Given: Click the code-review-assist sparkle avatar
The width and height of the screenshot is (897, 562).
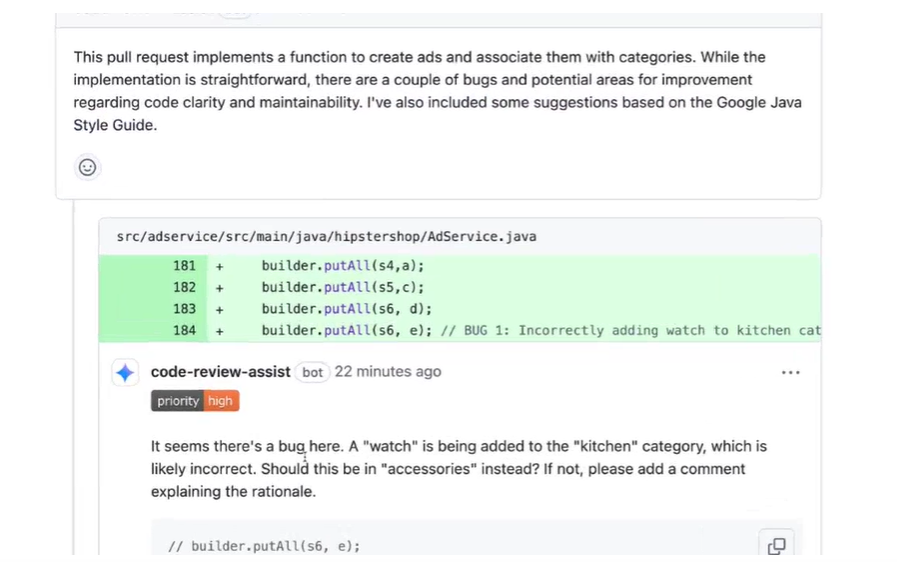Looking at the screenshot, I should 125,373.
